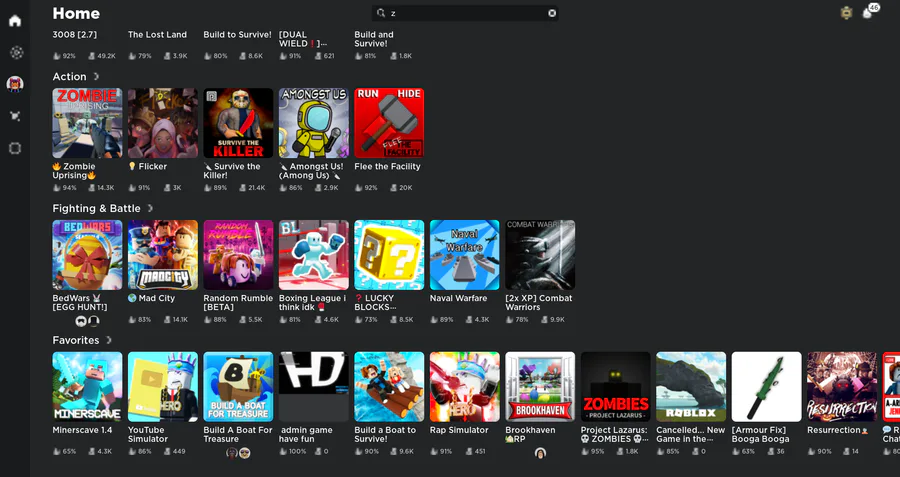Open the HD admin game thumbnail
Viewport: 900px width, 477px height.
314,387
